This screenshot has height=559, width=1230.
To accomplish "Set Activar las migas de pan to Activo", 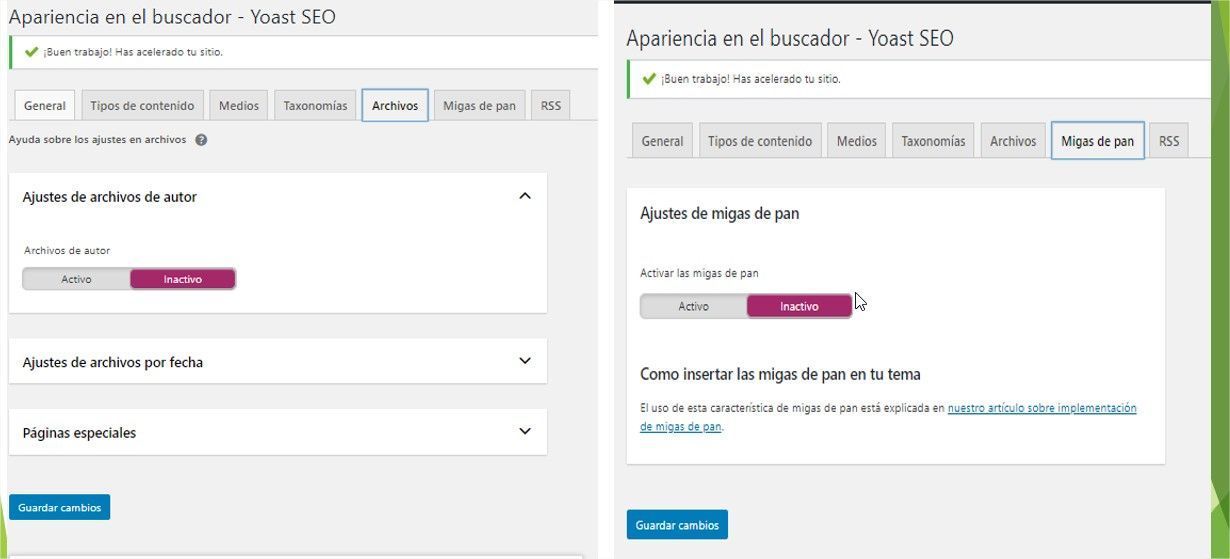I will 693,306.
